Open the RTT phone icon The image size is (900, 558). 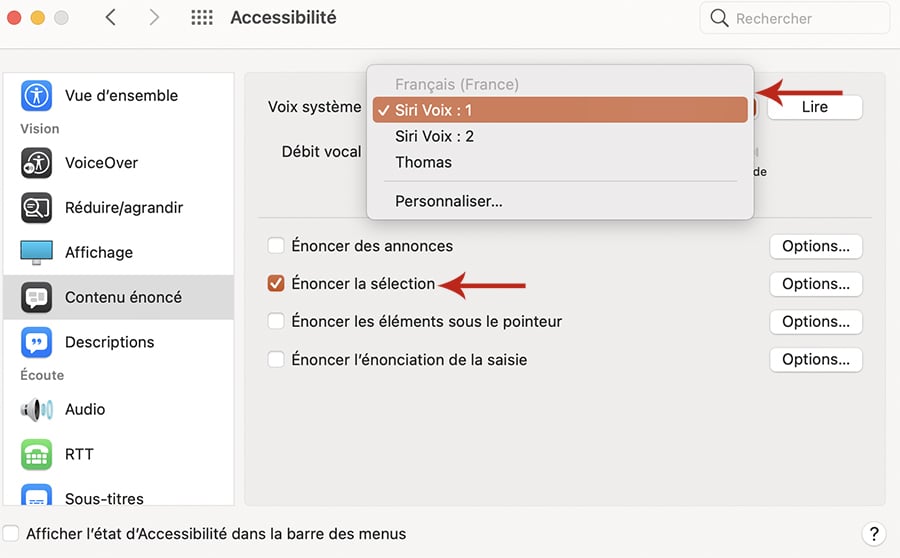36,454
